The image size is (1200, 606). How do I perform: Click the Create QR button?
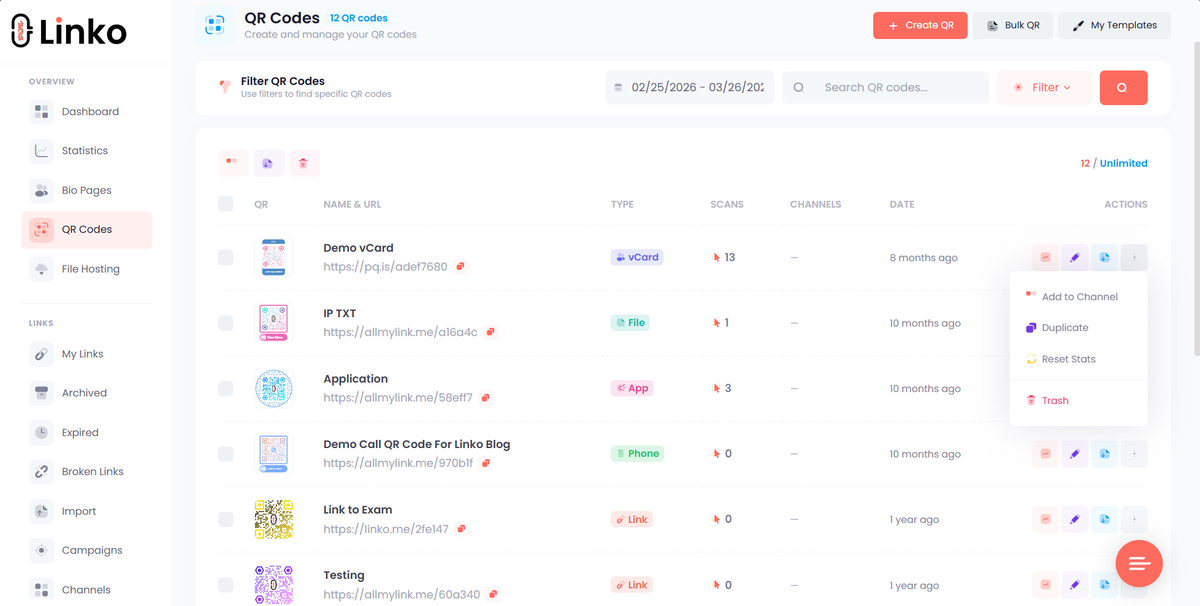pyautogui.click(x=919, y=25)
